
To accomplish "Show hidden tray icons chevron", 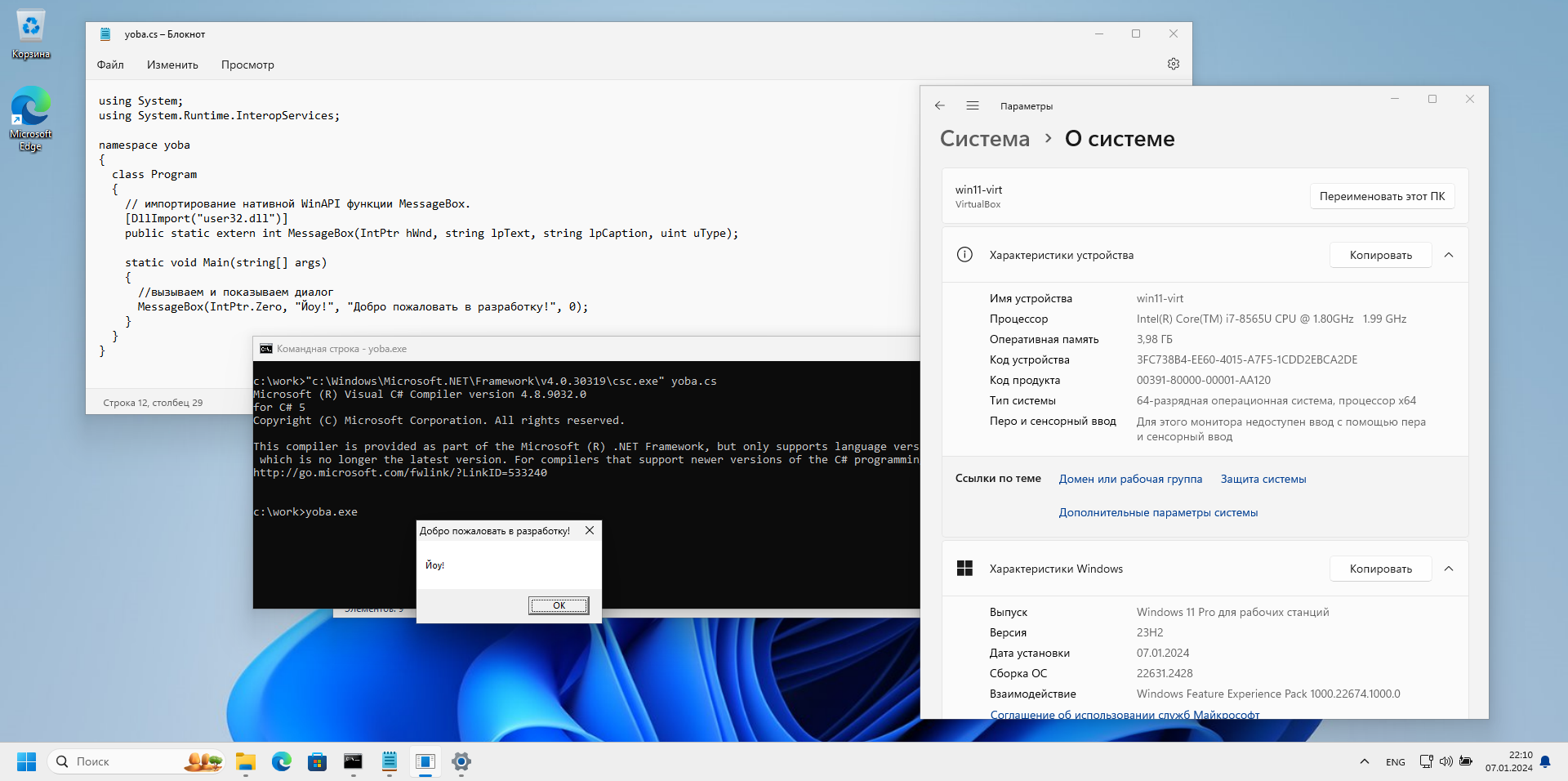I will [1364, 761].
